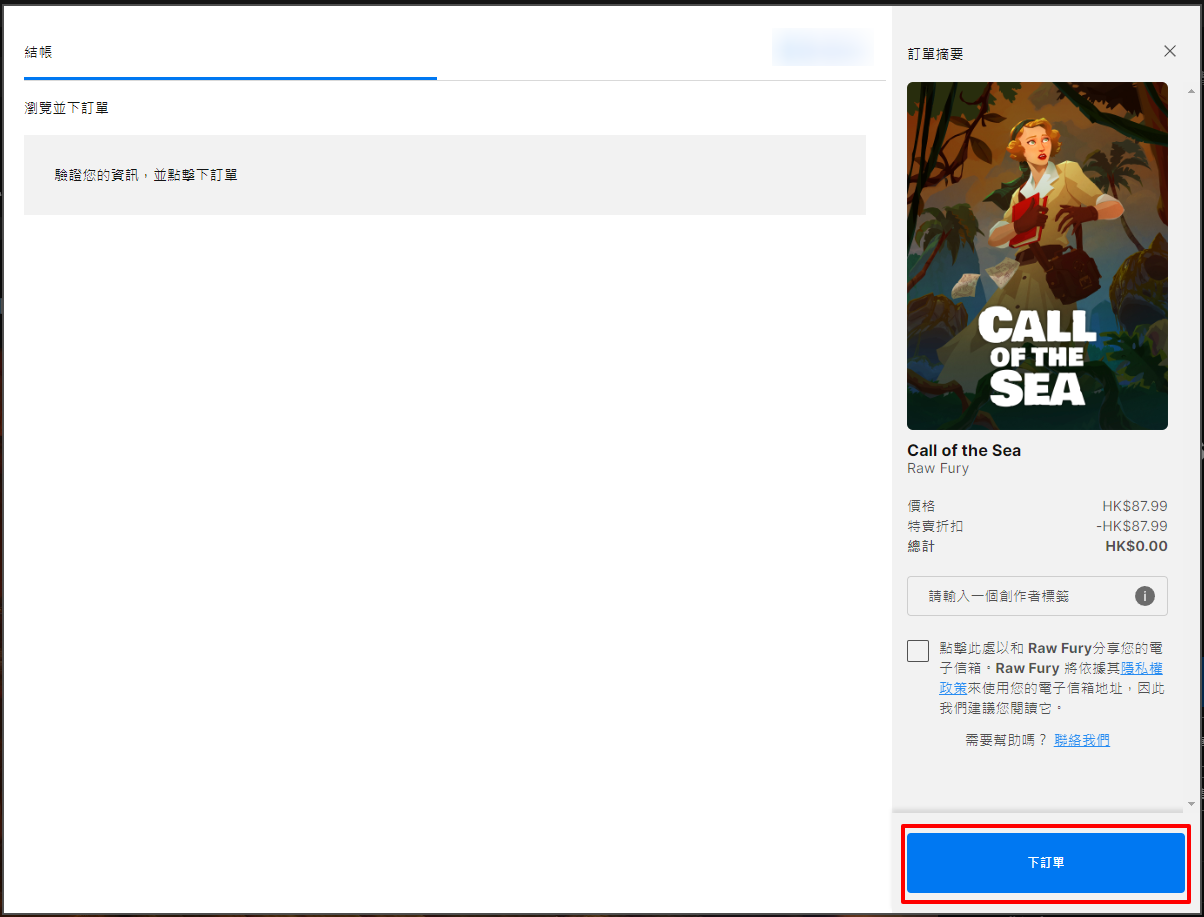The height and width of the screenshot is (917, 1204).
Task: Click the '價格' price label
Action: 921,506
